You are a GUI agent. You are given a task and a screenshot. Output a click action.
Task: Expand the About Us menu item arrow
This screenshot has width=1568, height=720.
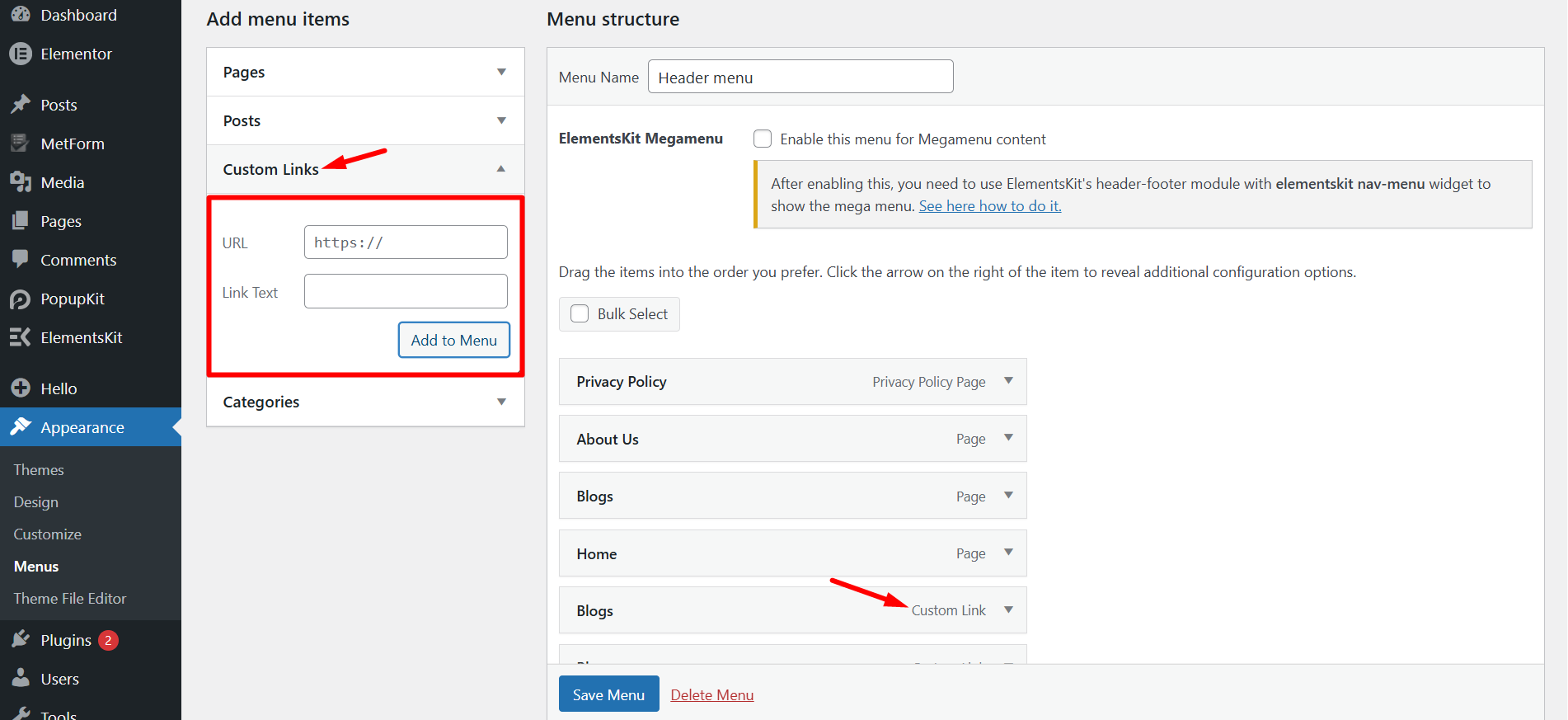click(x=1008, y=438)
